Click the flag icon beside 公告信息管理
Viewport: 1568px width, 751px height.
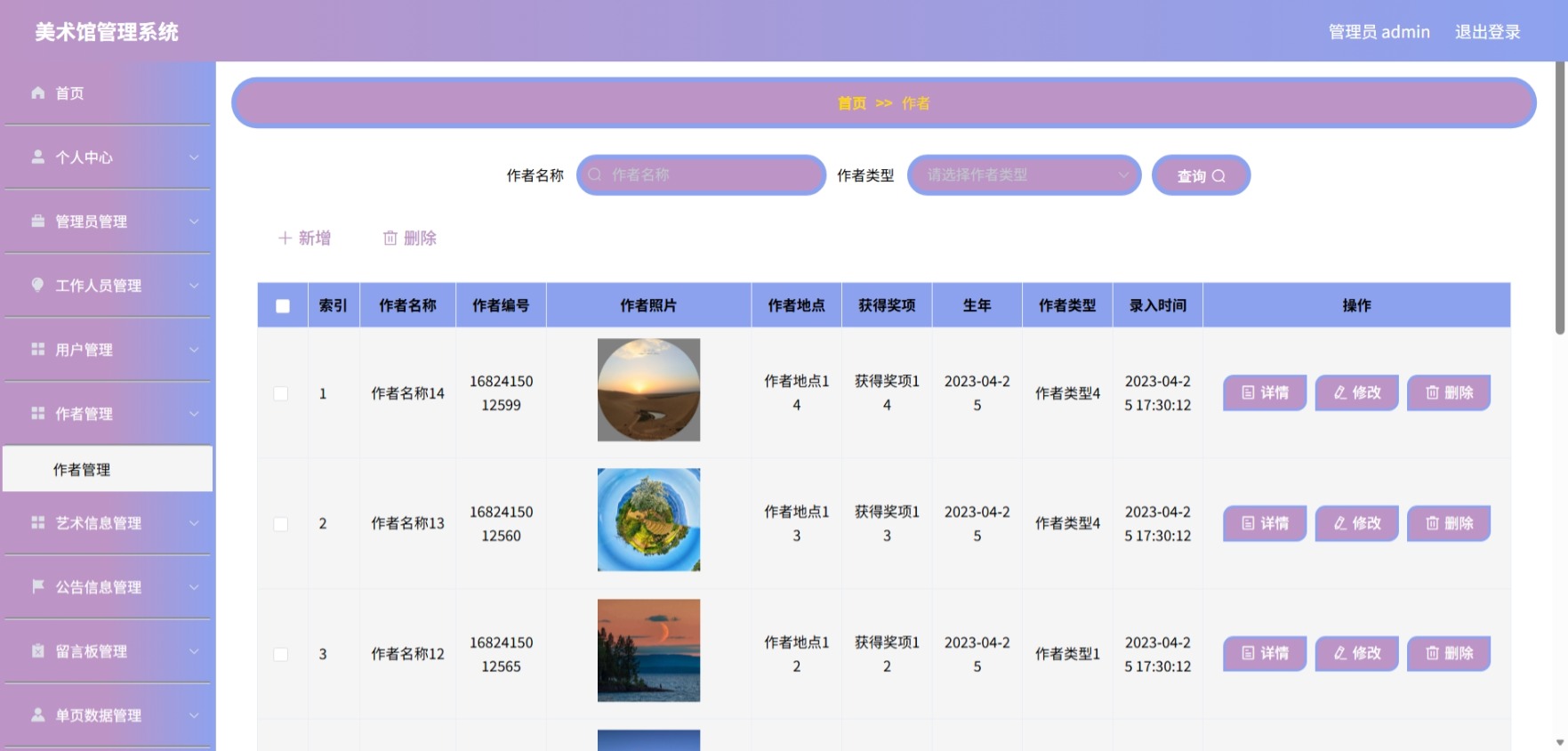coord(37,586)
